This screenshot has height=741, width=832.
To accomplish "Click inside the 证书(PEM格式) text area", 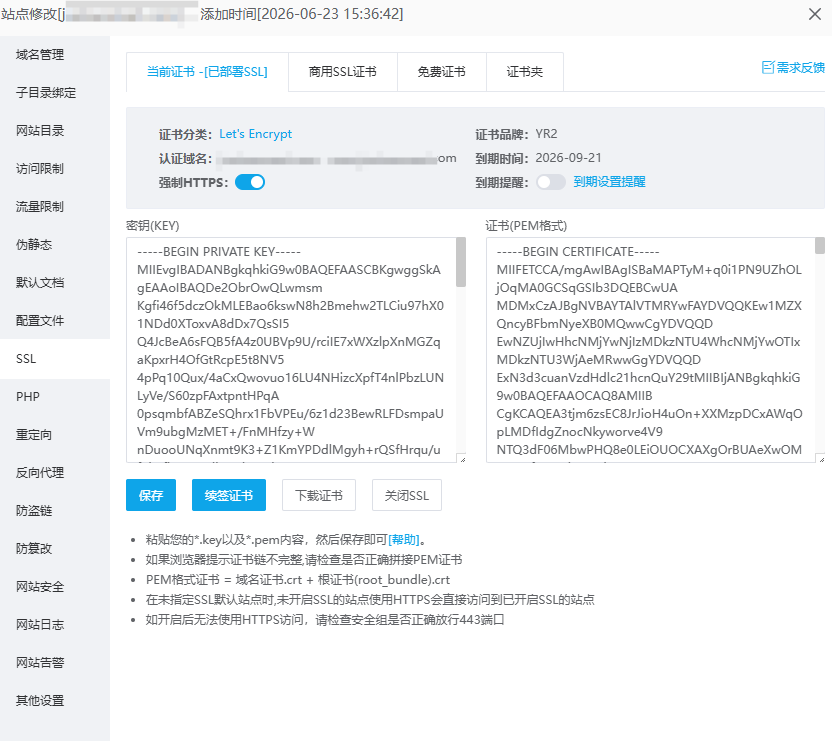I will (x=651, y=350).
